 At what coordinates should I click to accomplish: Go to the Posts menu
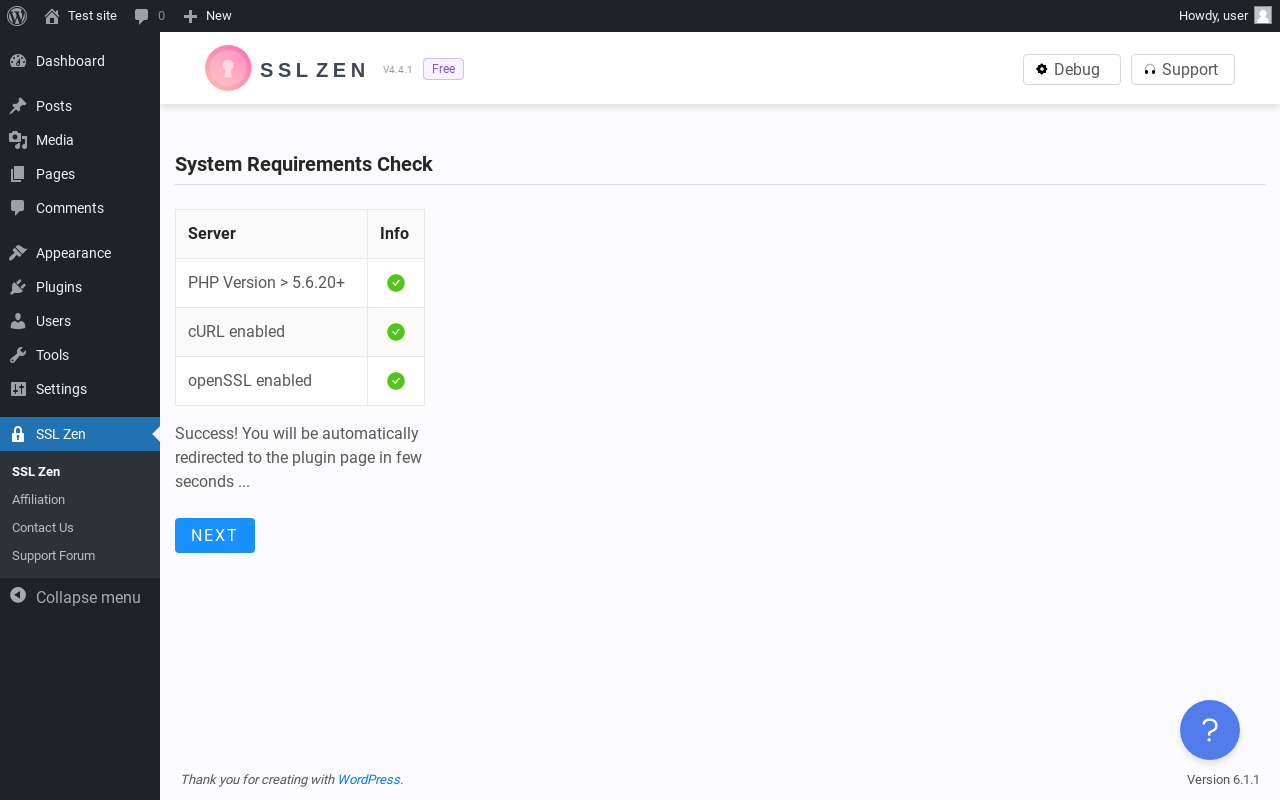pyautogui.click(x=80, y=106)
